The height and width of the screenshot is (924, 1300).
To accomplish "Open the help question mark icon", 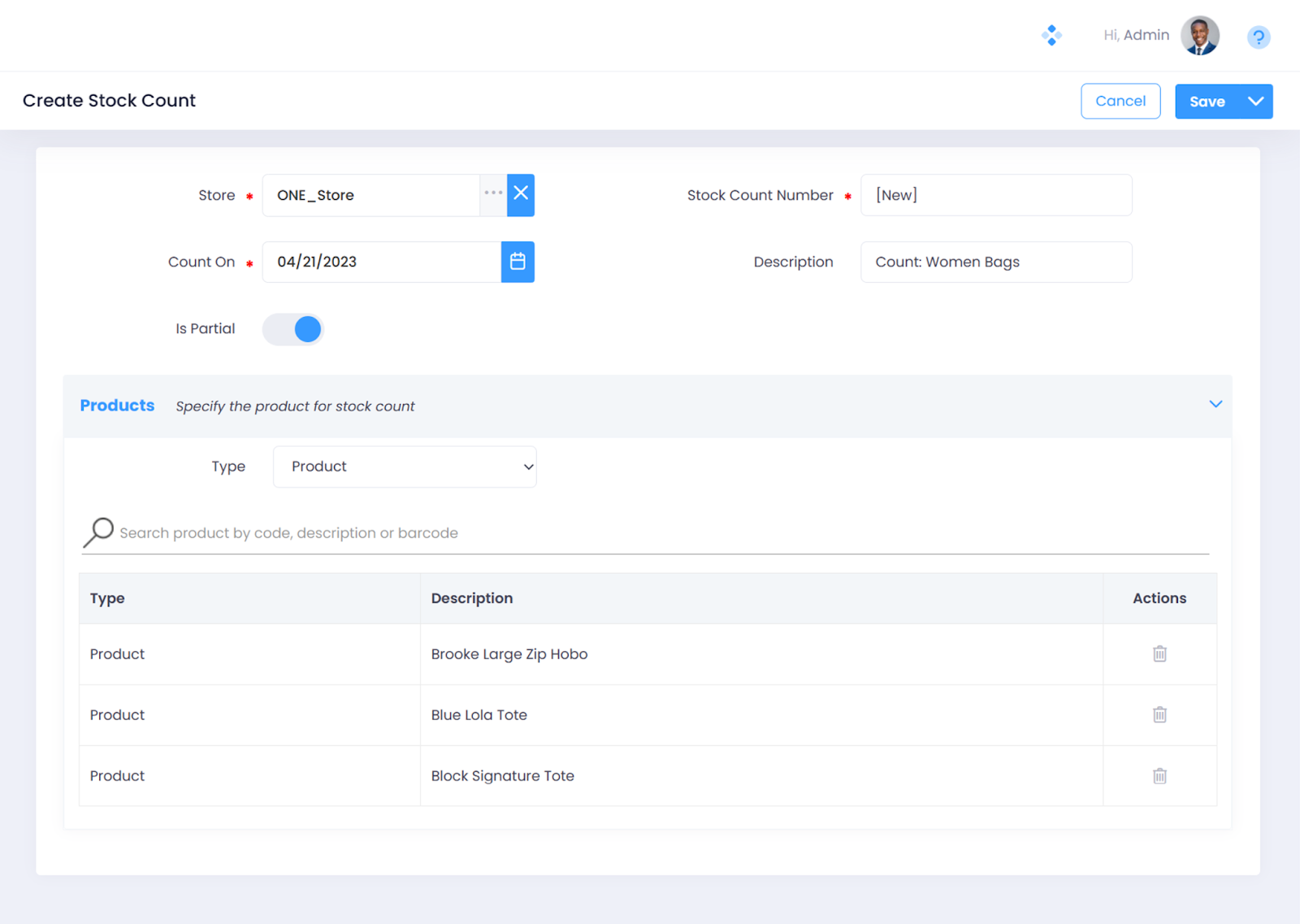I will tap(1258, 37).
